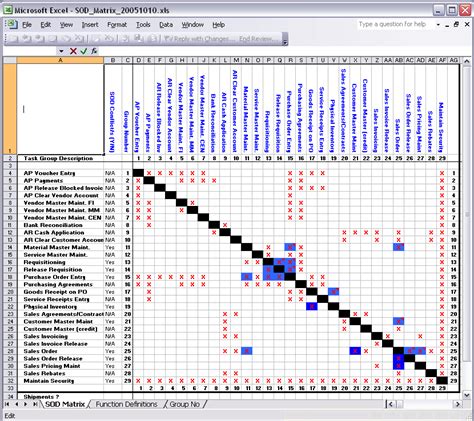Cancel the cell edit with red X
The width and height of the screenshot is (474, 421).
(73, 51)
